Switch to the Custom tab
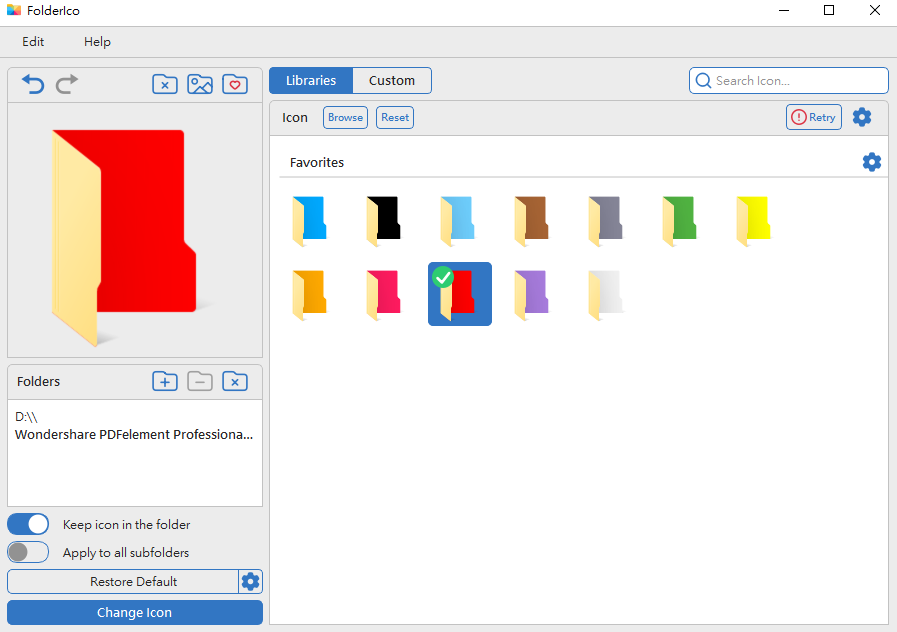Viewport: 897px width, 632px height. click(392, 81)
